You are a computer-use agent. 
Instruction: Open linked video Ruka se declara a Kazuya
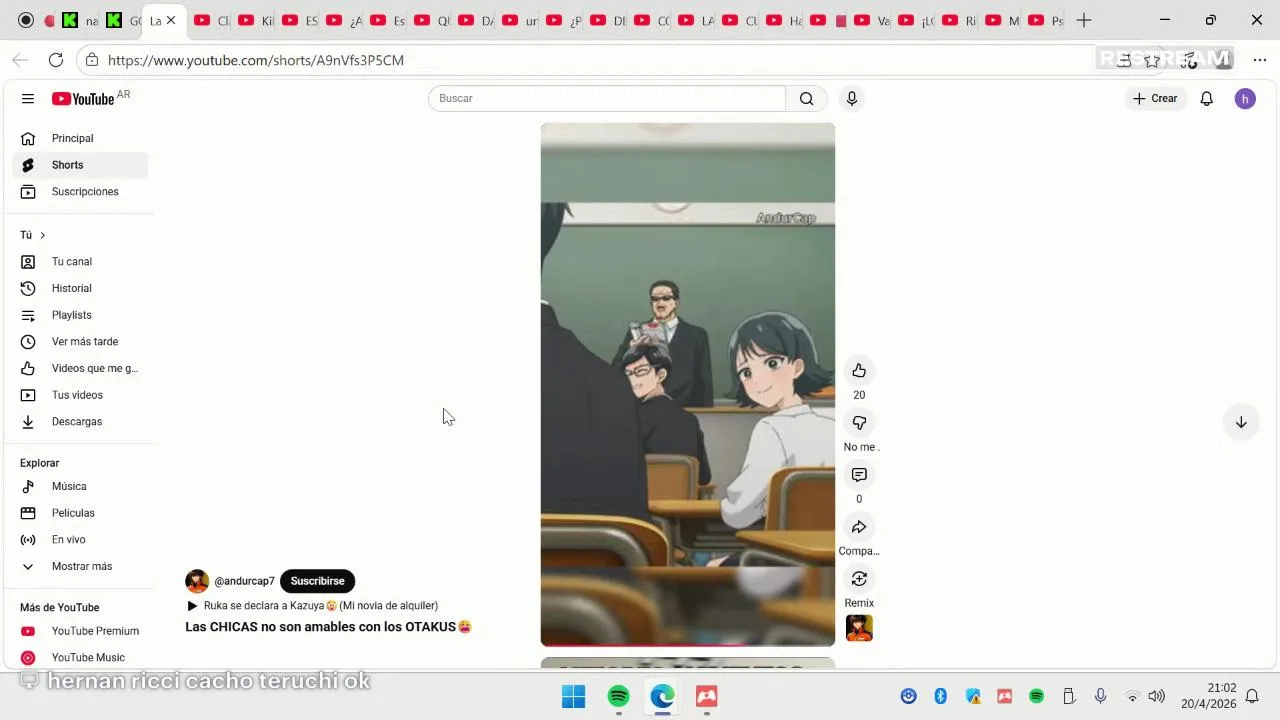point(312,605)
